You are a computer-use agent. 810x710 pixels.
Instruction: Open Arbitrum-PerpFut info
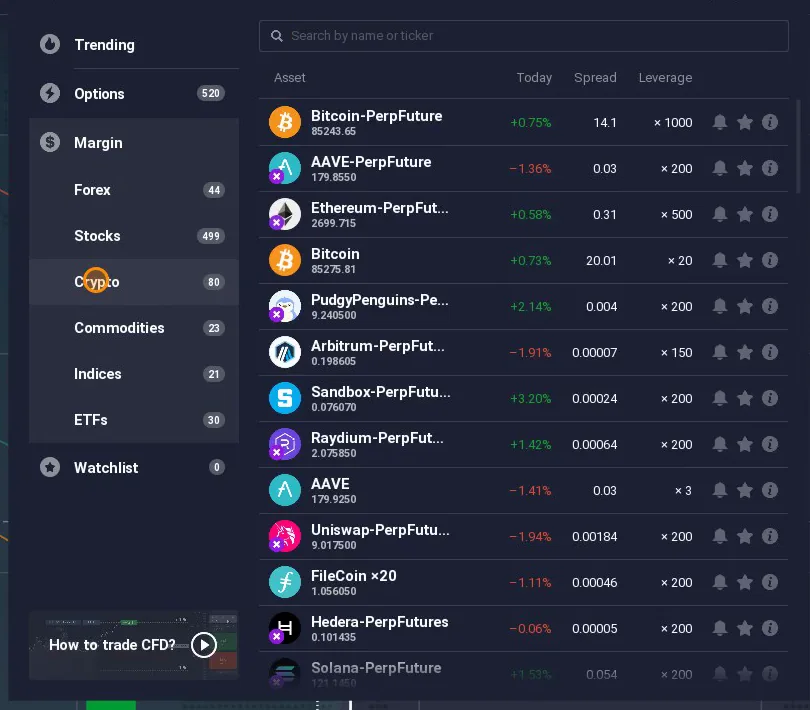770,352
